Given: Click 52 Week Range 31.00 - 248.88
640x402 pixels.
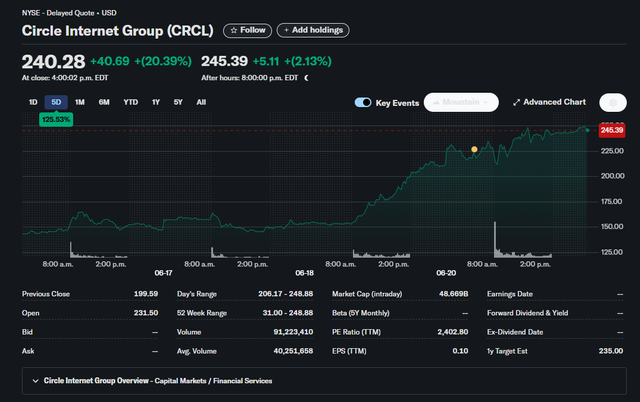Looking at the screenshot, I should (288, 313).
